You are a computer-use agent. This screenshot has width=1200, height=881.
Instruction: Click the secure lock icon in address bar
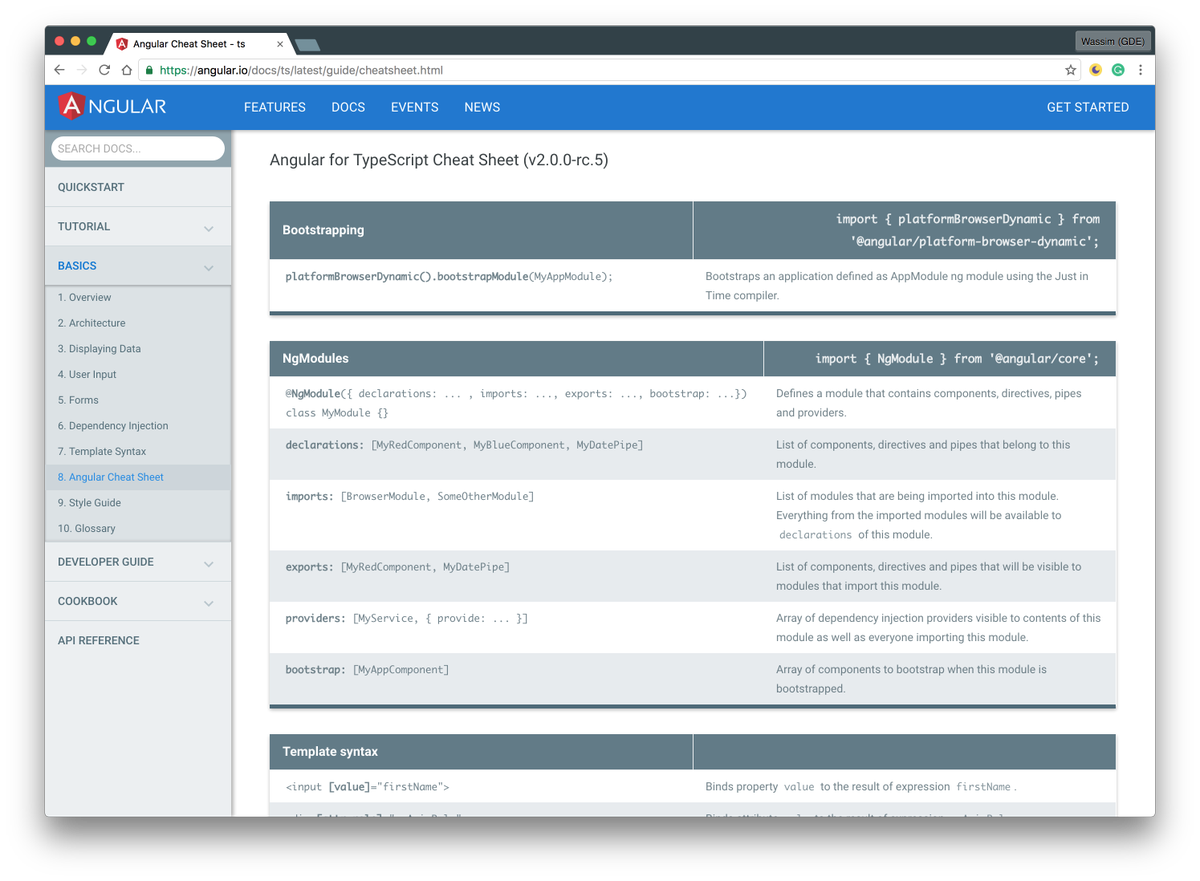point(149,70)
